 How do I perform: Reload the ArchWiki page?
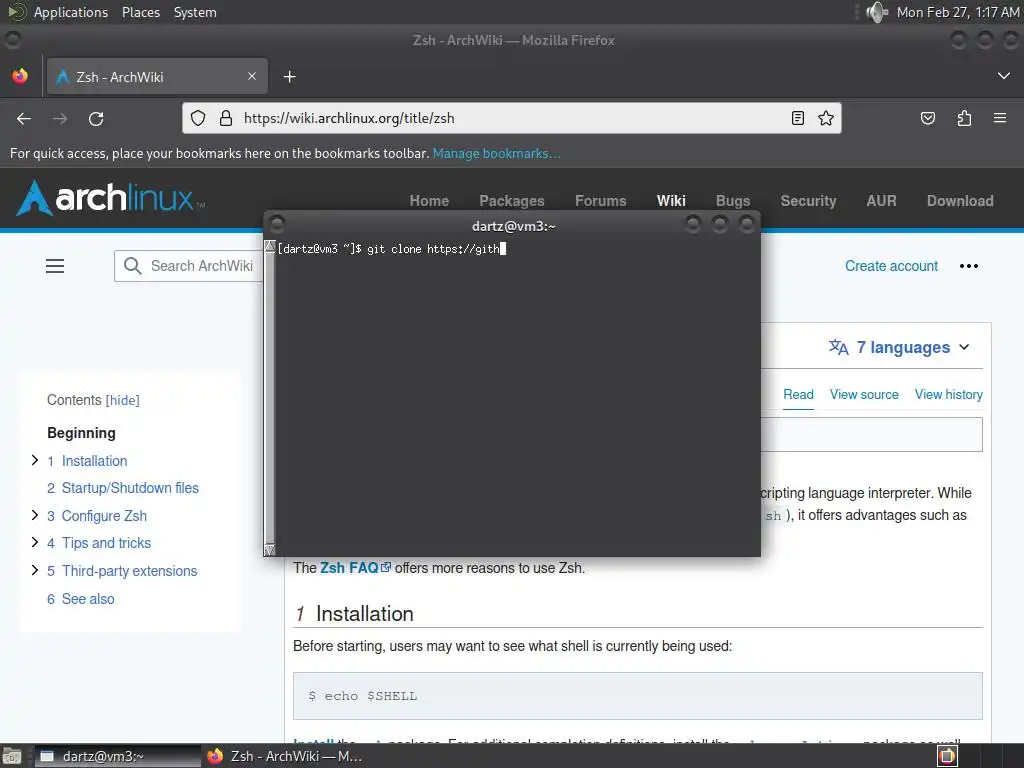pyautogui.click(x=96, y=118)
